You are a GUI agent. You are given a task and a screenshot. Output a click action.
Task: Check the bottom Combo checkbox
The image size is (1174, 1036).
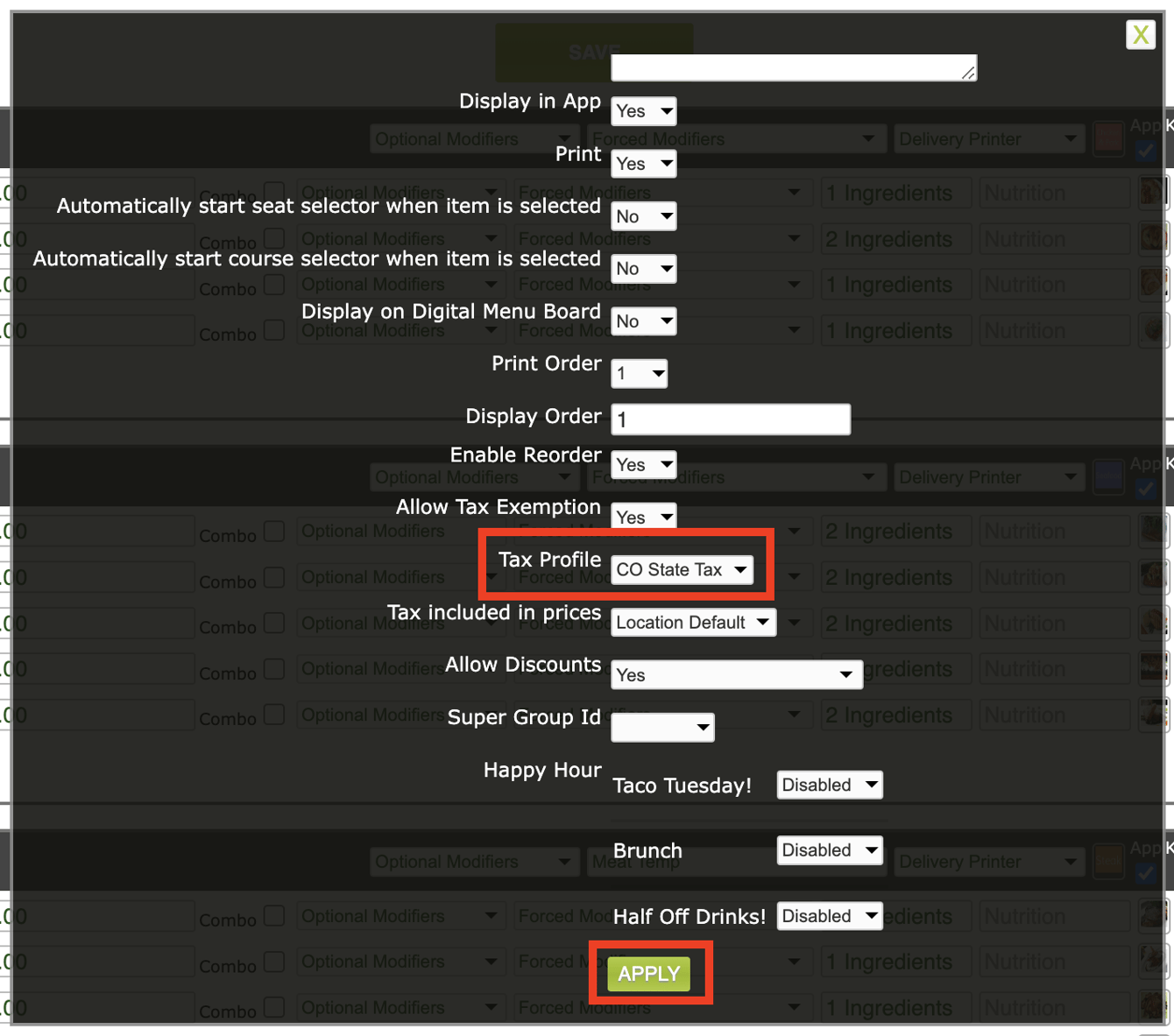click(273, 1007)
